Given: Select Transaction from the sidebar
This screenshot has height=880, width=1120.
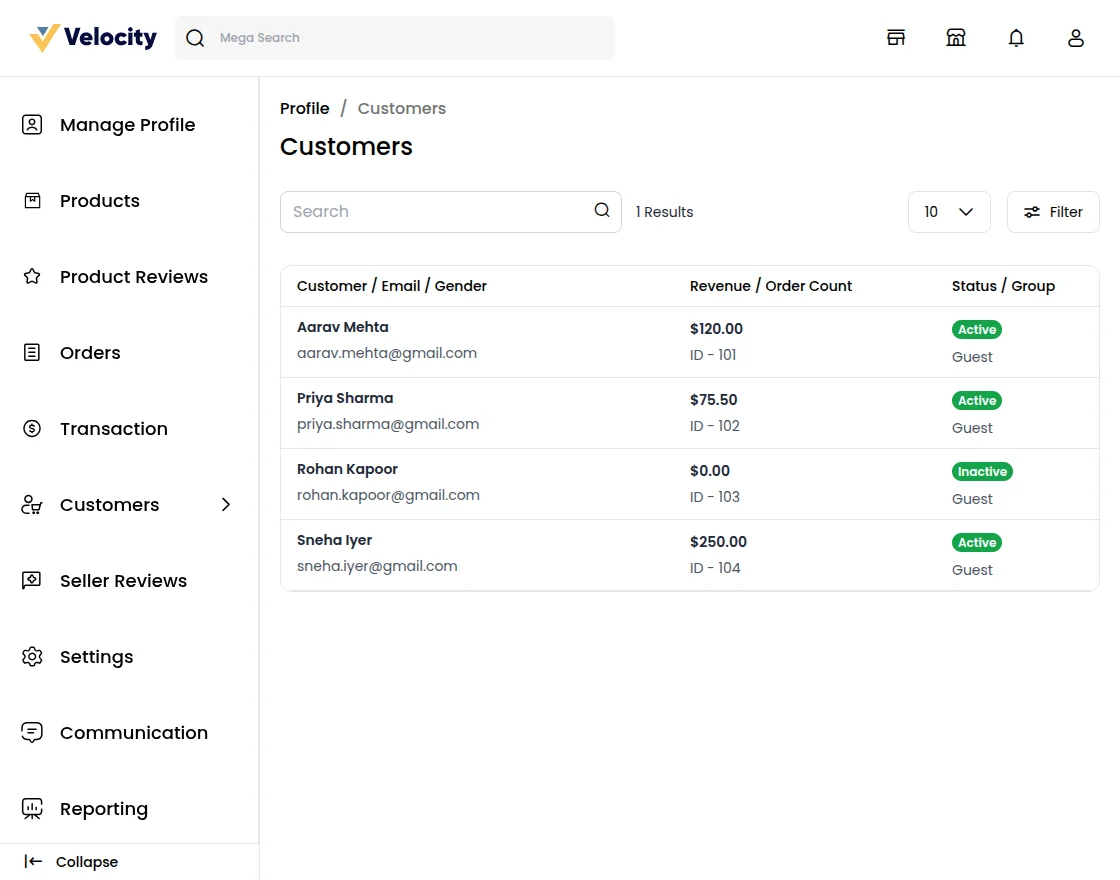Looking at the screenshot, I should point(113,429).
